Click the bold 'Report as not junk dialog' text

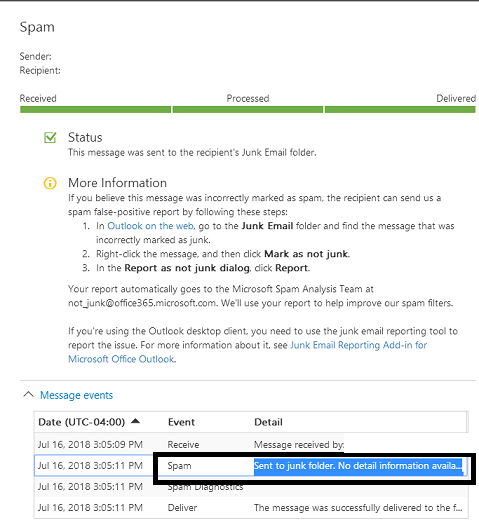click(x=187, y=268)
